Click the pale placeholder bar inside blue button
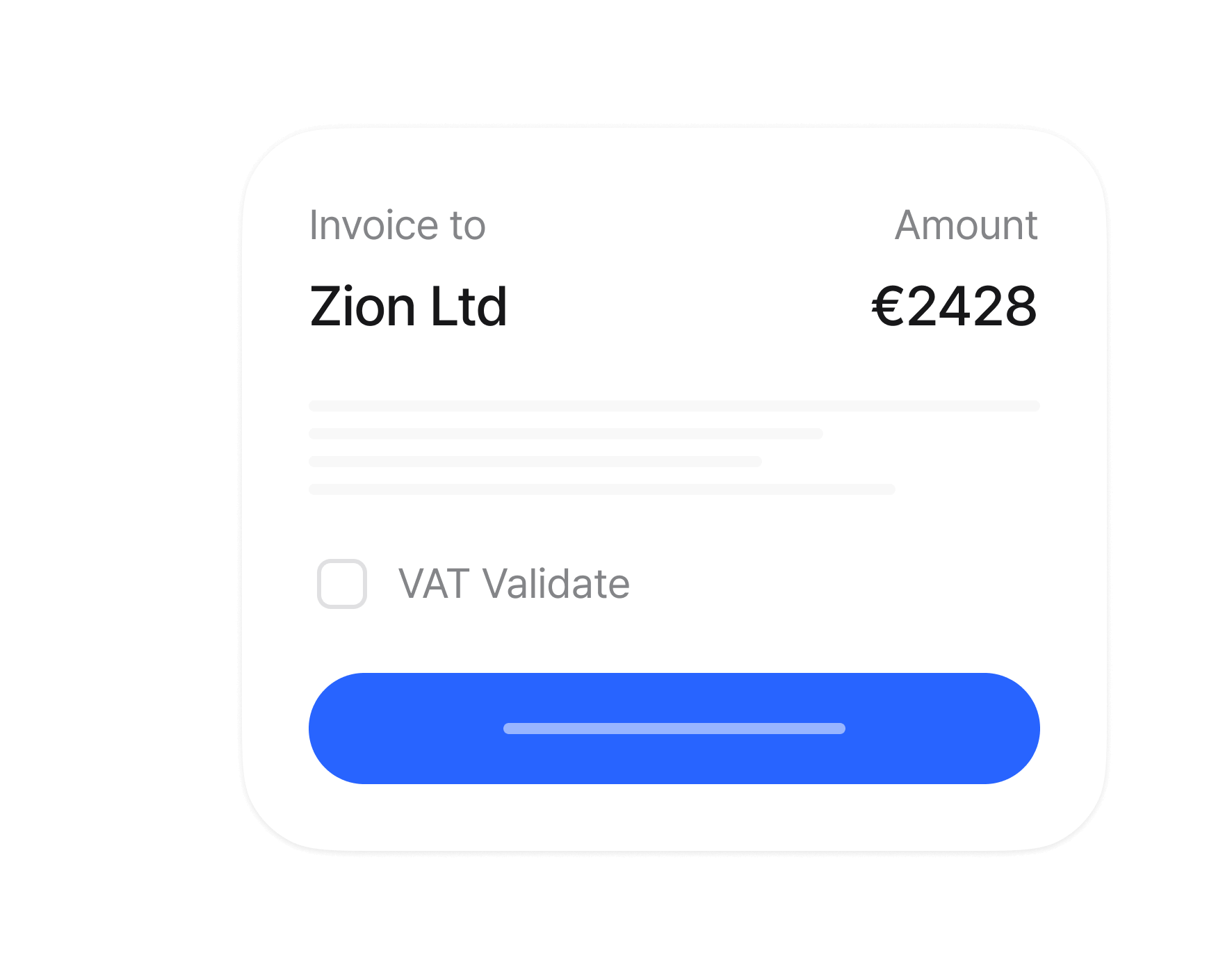 tap(674, 729)
